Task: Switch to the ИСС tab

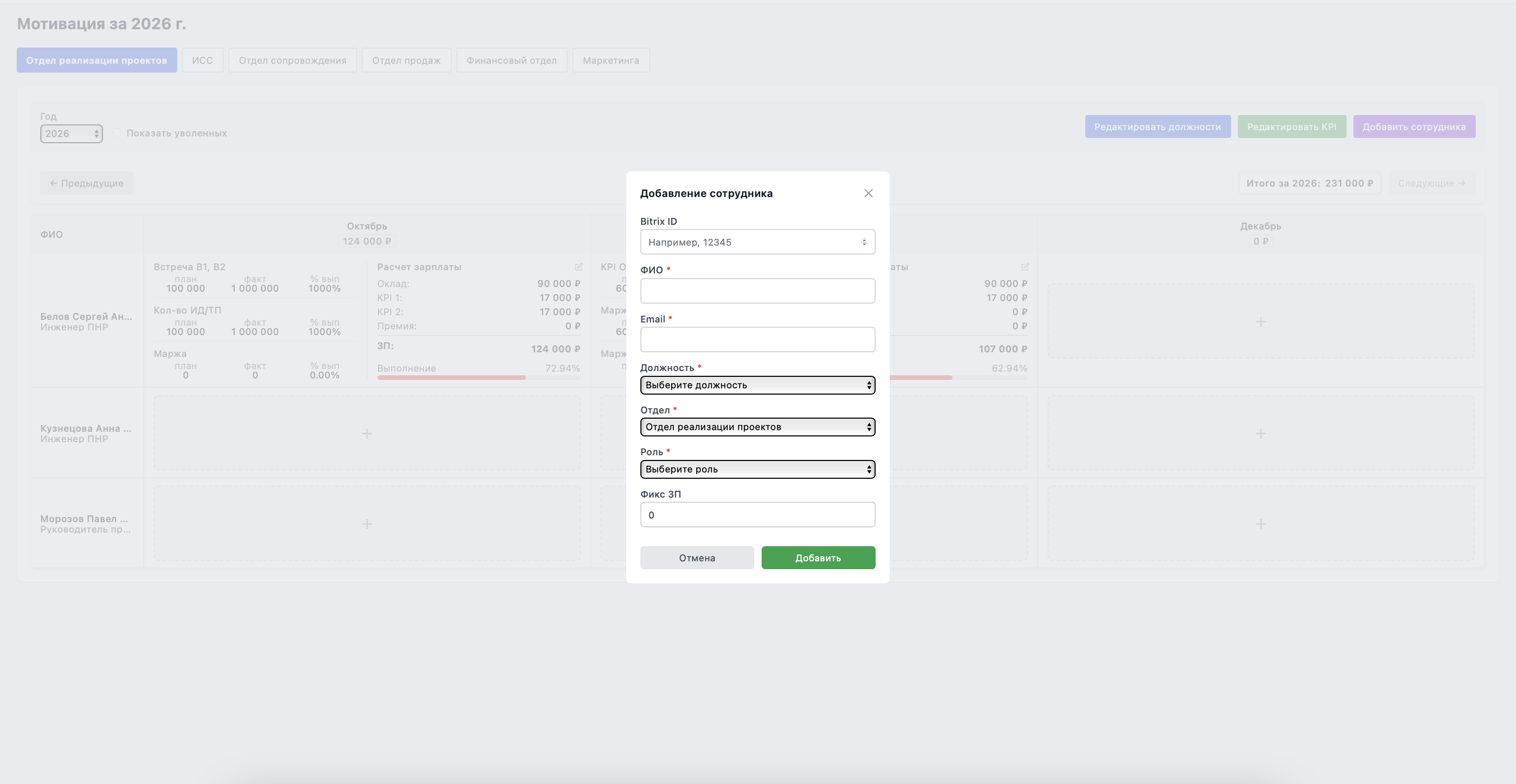Action: (202, 60)
